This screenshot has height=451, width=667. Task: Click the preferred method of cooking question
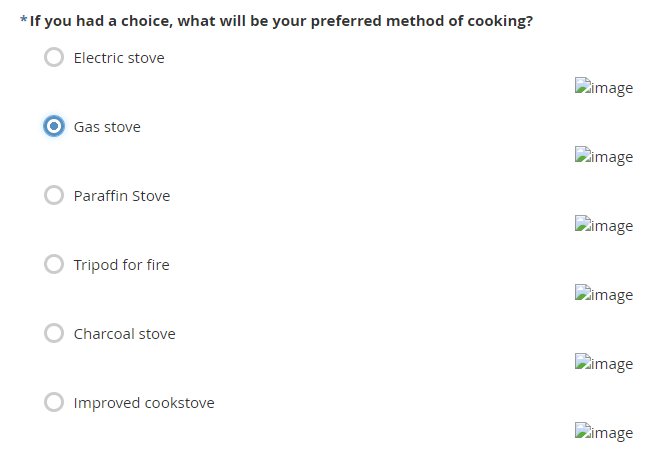281,21
